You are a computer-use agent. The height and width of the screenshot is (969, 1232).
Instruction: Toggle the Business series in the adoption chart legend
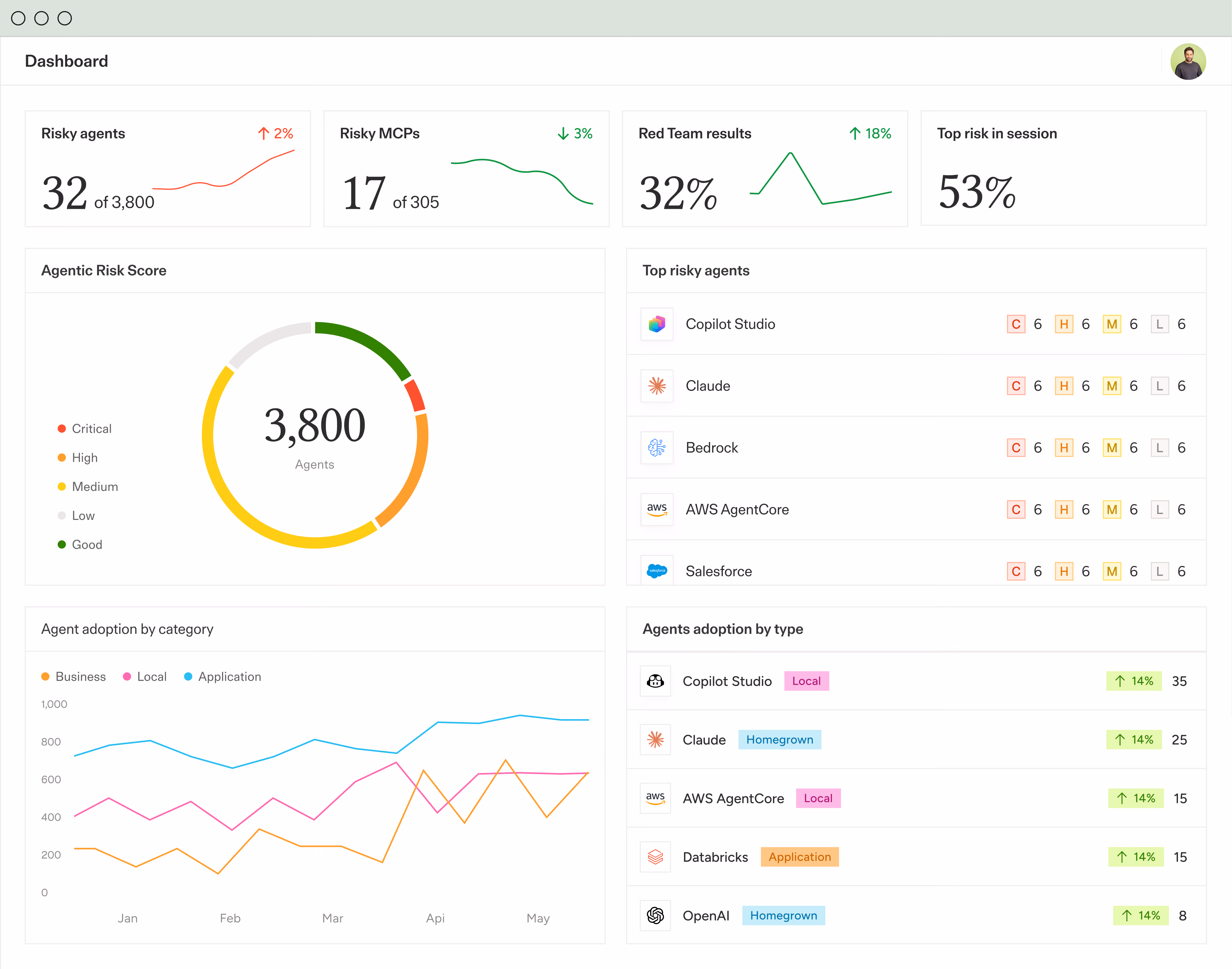coord(74,676)
